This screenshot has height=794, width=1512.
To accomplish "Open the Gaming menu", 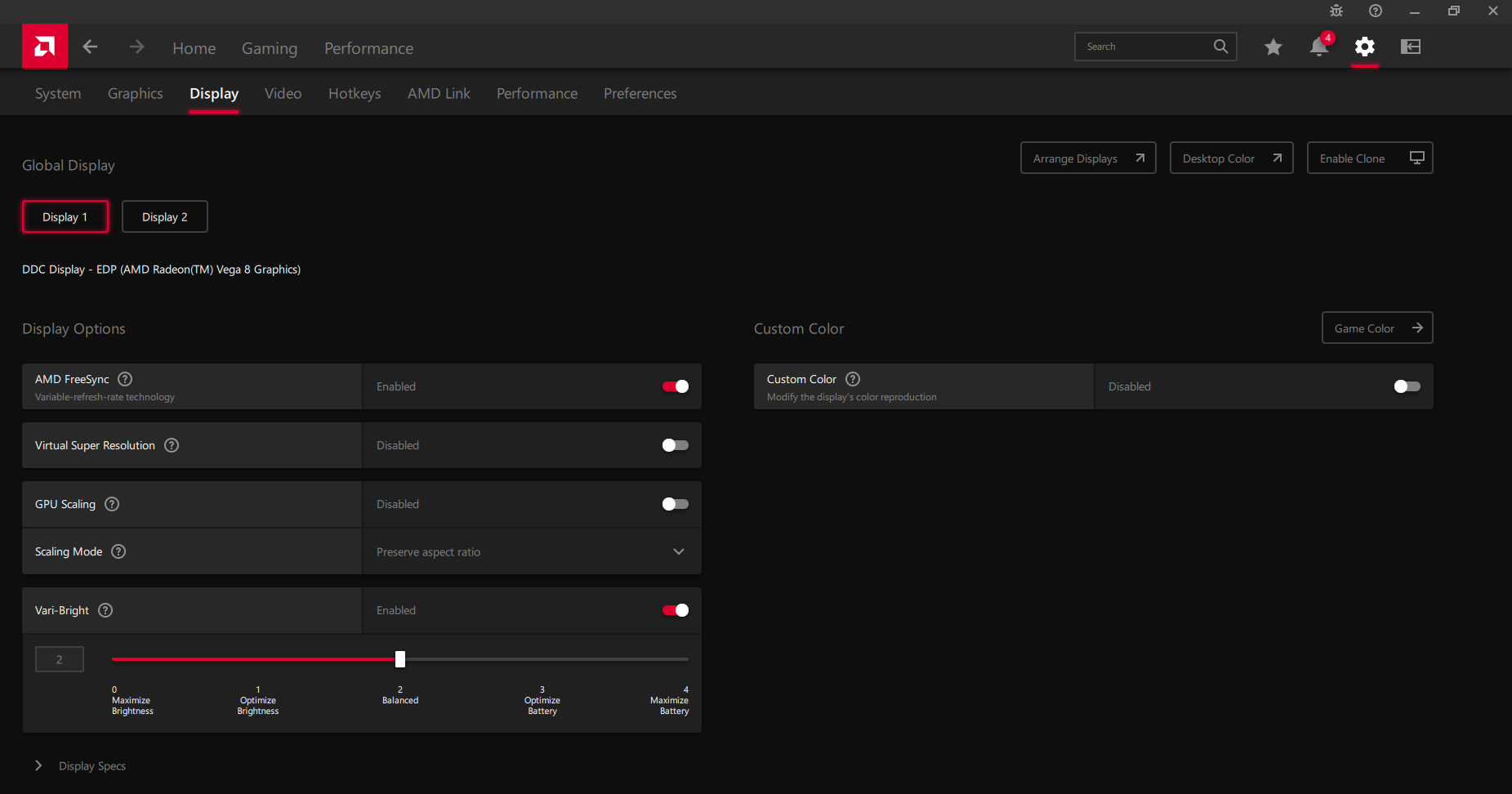I will pos(270,48).
